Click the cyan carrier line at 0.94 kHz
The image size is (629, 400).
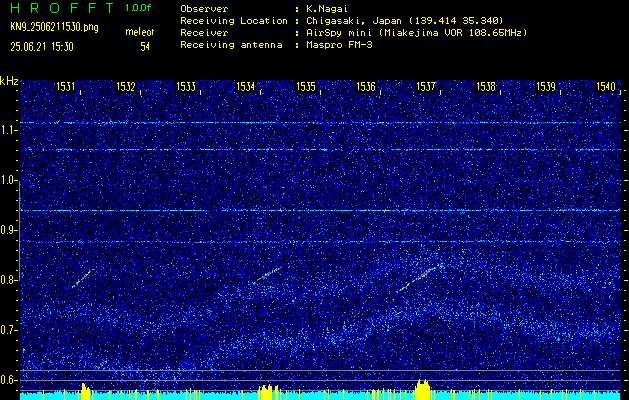coord(320,210)
